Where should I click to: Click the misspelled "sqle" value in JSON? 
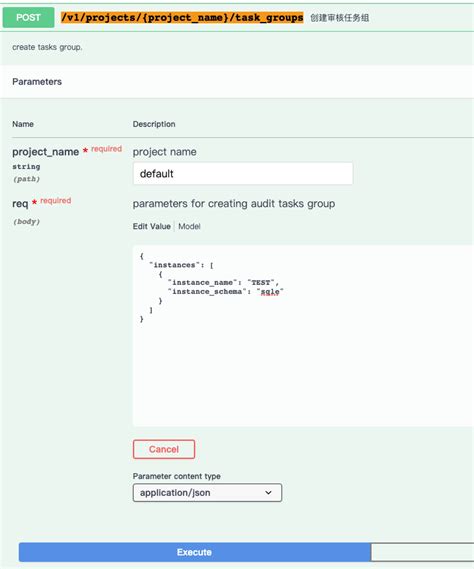pyautogui.click(x=270, y=292)
